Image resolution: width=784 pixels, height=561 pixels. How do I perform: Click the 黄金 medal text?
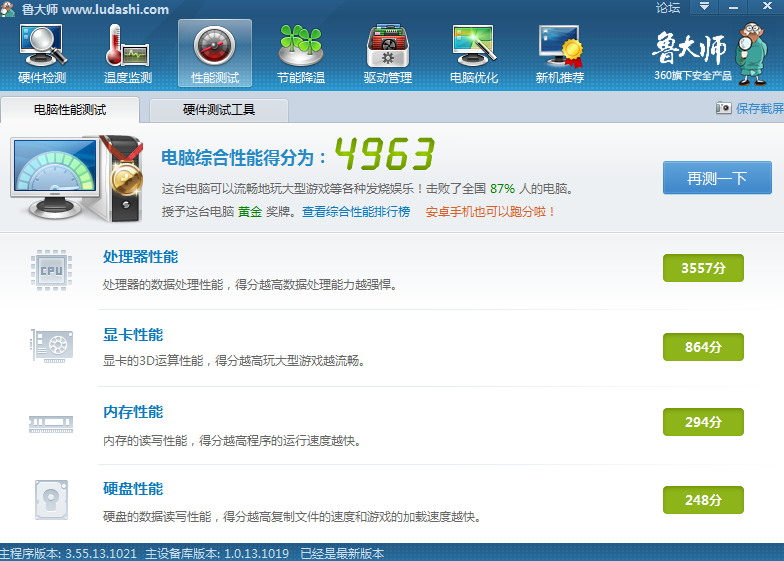coord(250,212)
